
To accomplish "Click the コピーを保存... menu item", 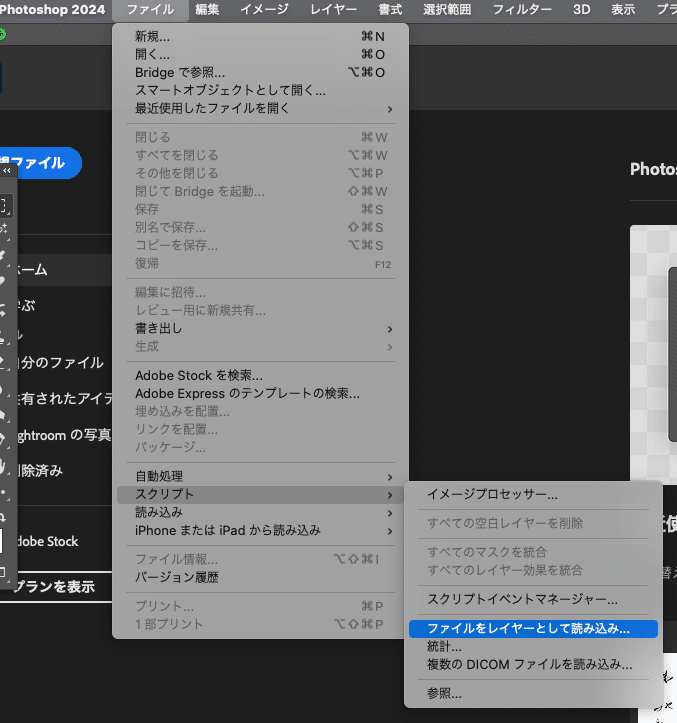I will [260, 245].
